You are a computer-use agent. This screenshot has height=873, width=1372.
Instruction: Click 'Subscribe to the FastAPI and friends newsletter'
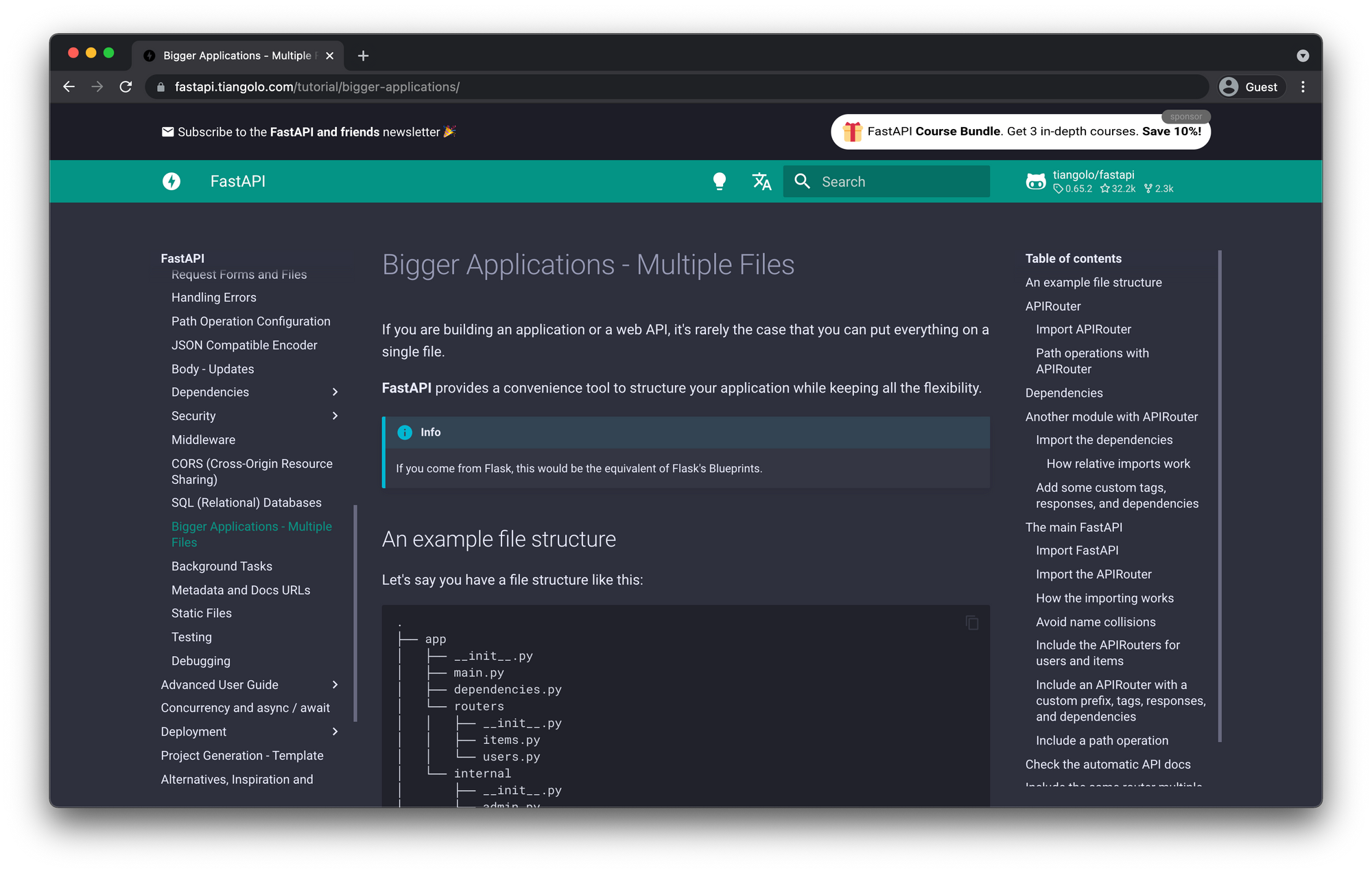(x=309, y=131)
